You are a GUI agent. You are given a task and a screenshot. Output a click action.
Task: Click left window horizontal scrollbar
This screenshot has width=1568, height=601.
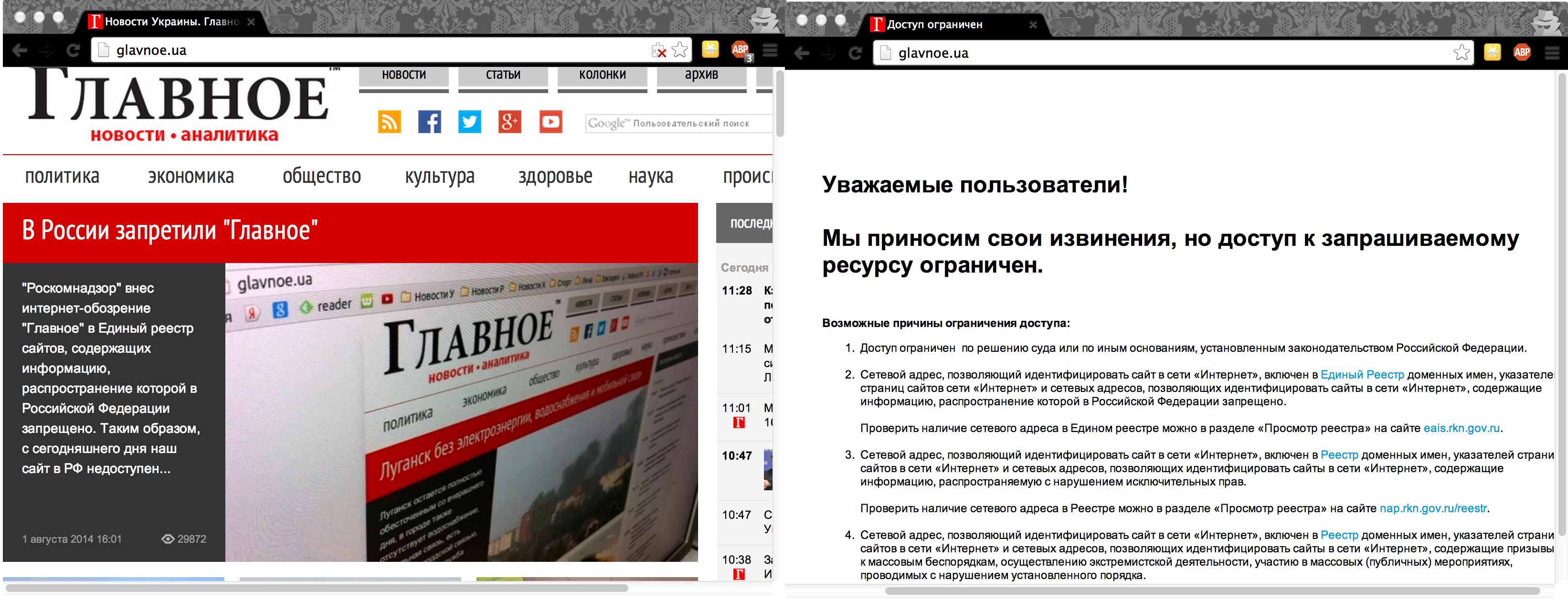tap(317, 589)
